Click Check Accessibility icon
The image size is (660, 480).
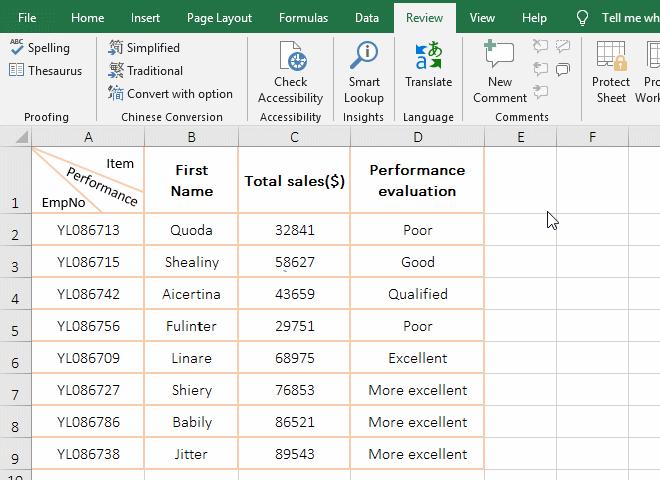point(291,72)
